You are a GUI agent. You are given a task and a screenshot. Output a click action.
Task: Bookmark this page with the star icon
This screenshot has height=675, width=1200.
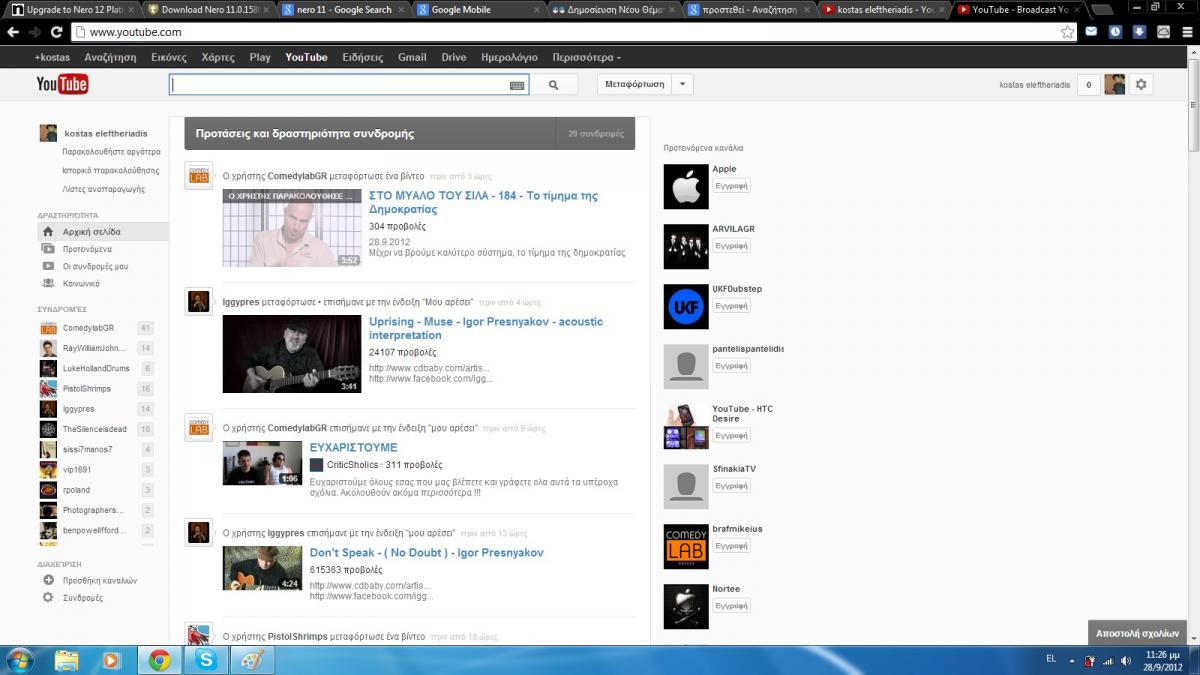click(1067, 32)
